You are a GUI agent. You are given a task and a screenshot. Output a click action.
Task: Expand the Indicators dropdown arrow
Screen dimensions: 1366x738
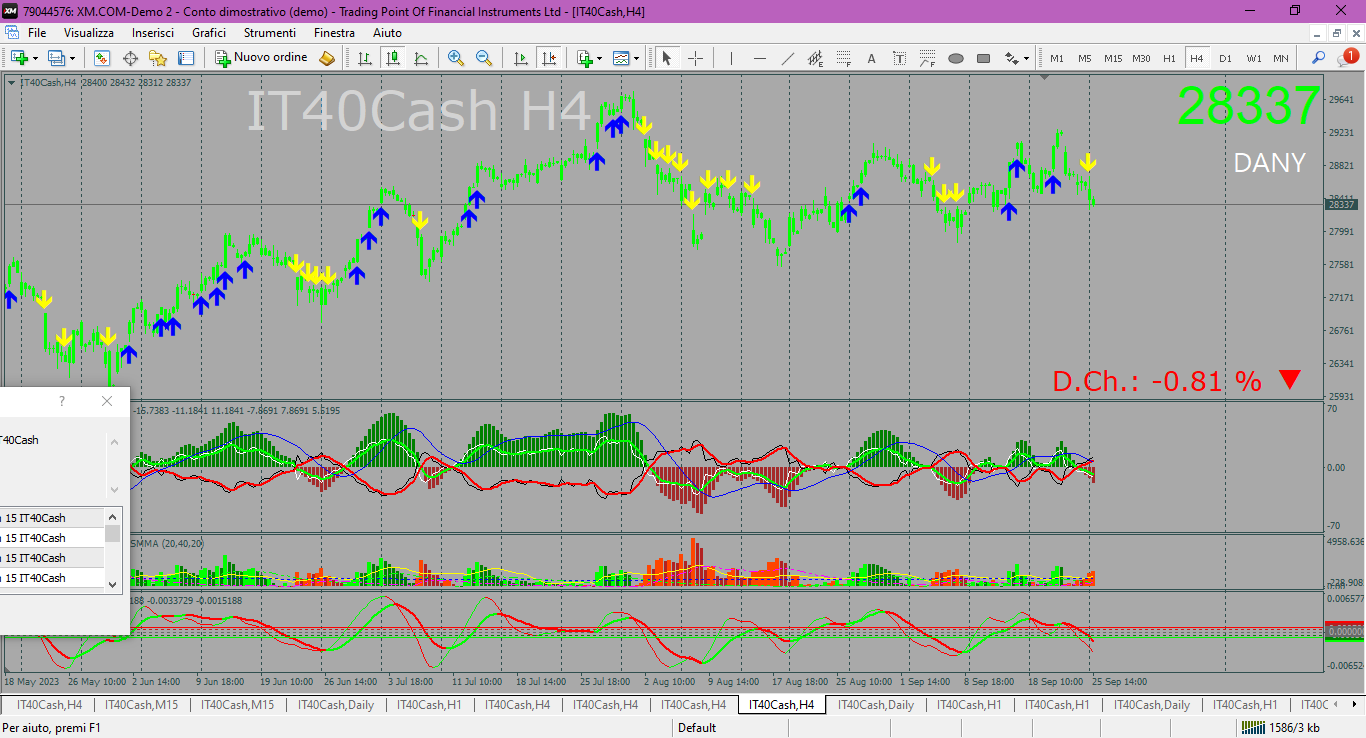[x=599, y=58]
